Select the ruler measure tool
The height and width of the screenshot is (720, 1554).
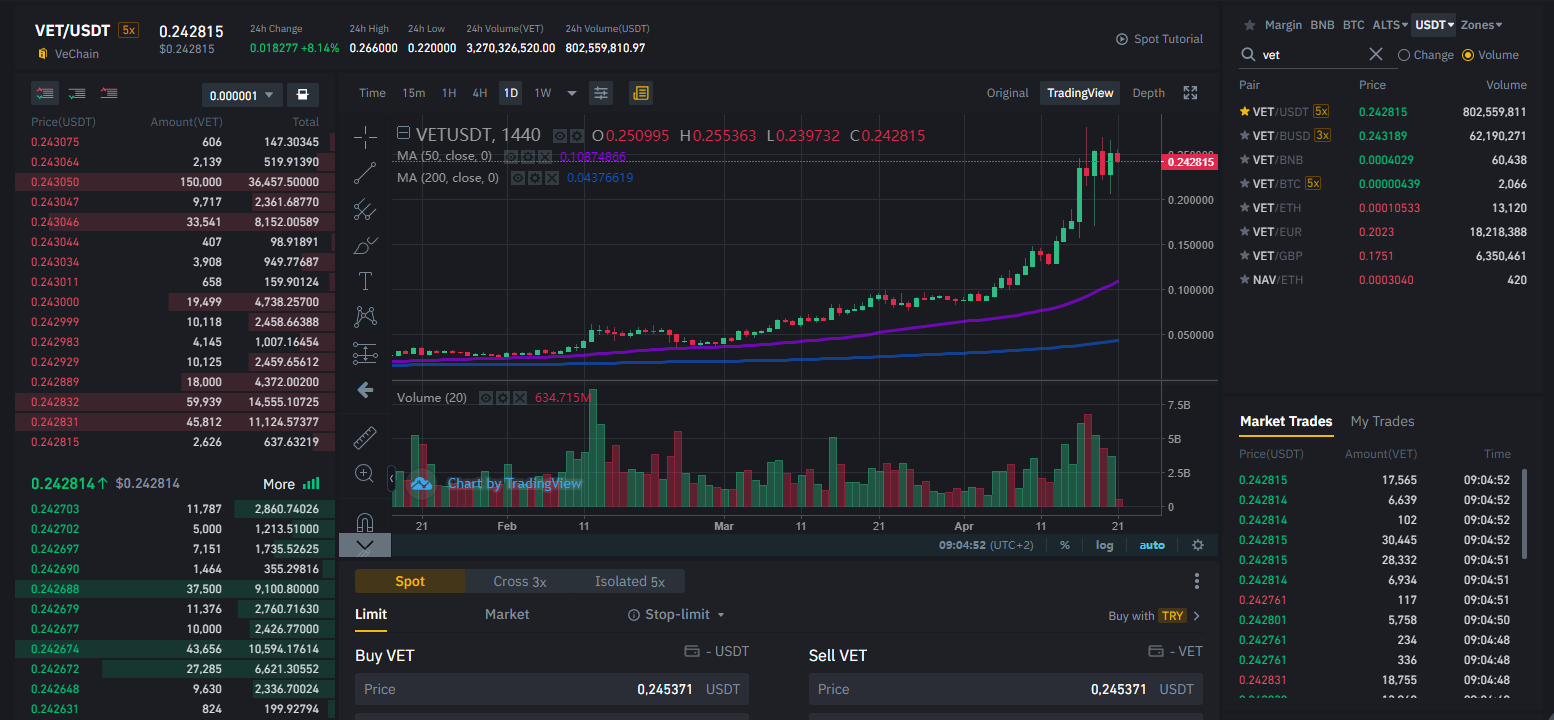click(x=365, y=437)
